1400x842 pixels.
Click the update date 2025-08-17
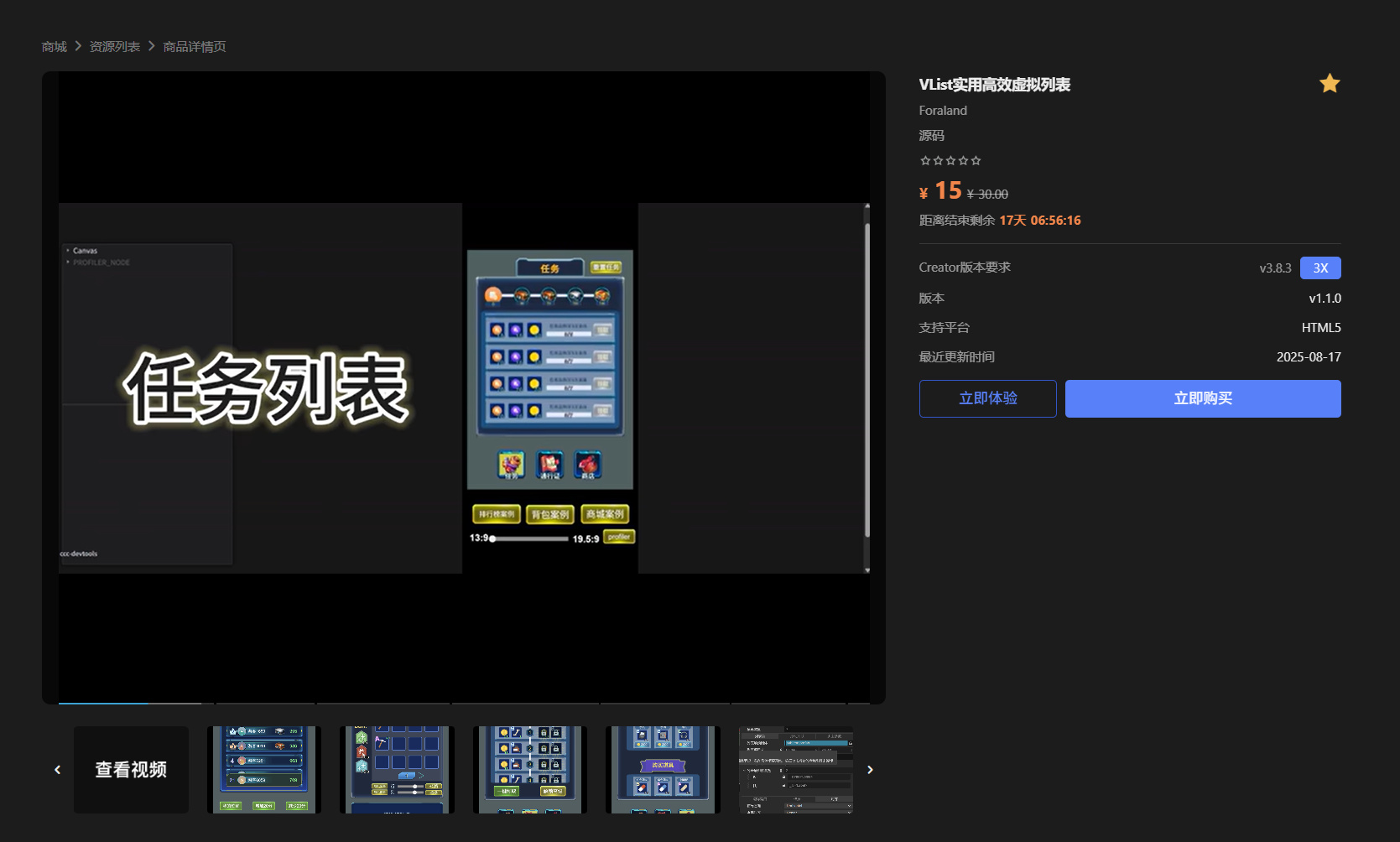click(x=1309, y=357)
